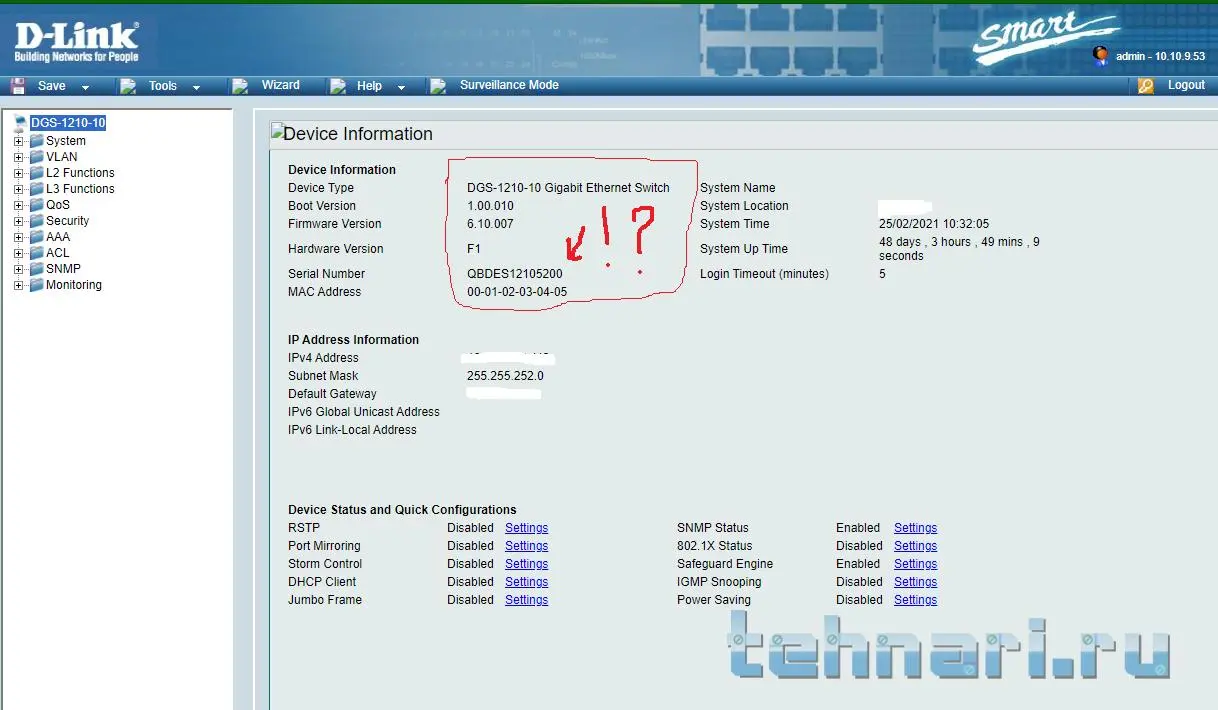Click the Tools menu icon
The image size is (1218, 710).
point(128,86)
